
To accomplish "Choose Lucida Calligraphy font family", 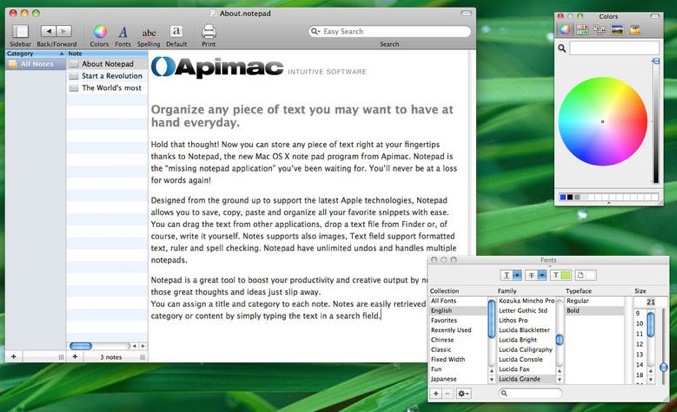I will [x=526, y=350].
